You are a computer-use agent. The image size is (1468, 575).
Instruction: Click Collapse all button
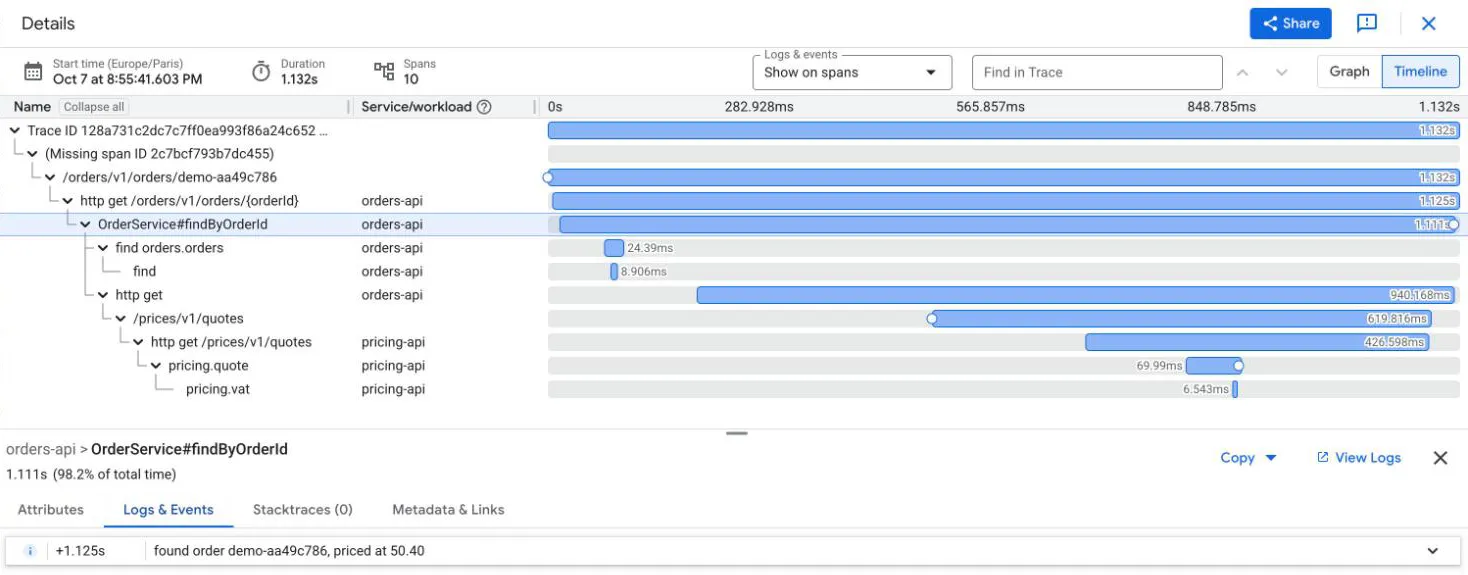(x=93, y=107)
